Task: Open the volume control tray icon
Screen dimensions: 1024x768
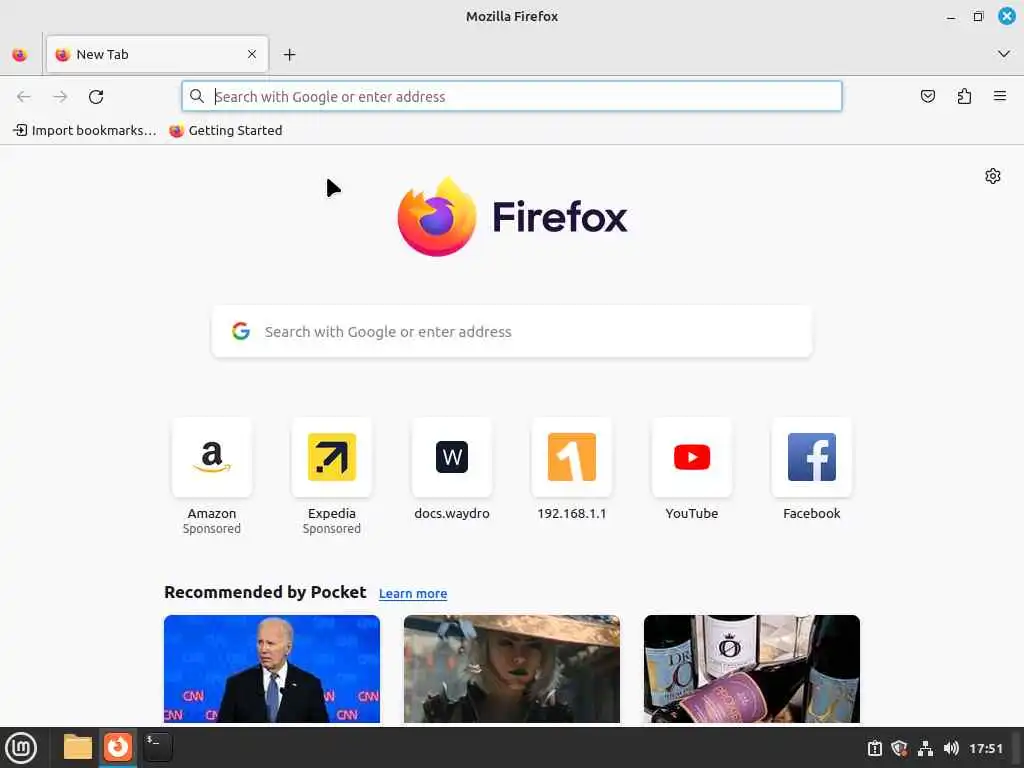Action: (x=951, y=748)
